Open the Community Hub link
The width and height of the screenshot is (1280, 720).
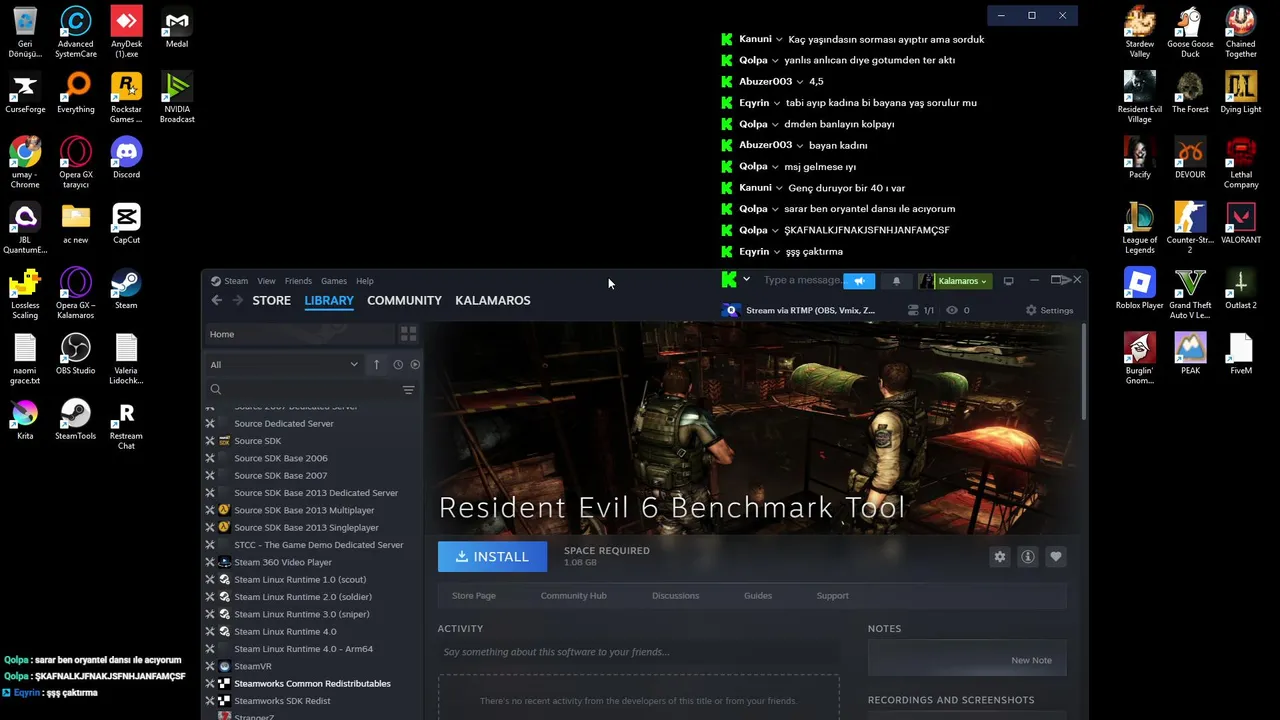pos(573,596)
